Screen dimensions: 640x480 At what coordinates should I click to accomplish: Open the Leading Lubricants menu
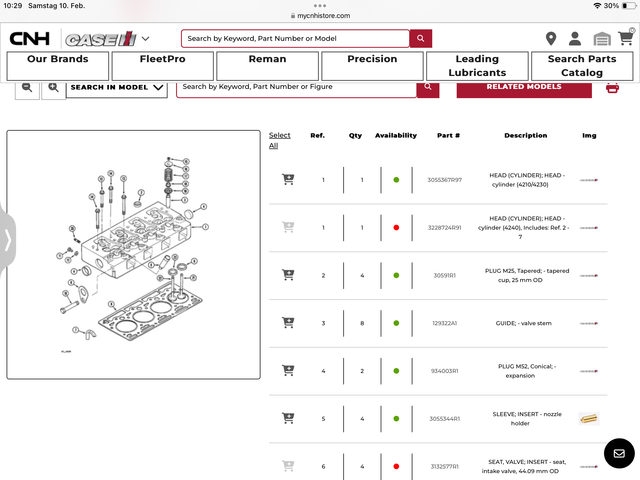click(477, 66)
